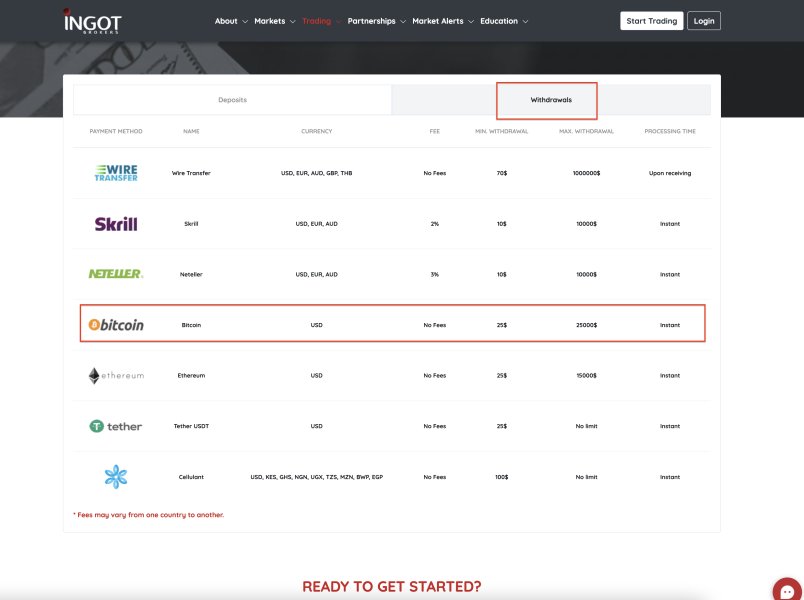Click the Neteller '3%' fee cell
Screen dimensions: 804x600
point(435,274)
